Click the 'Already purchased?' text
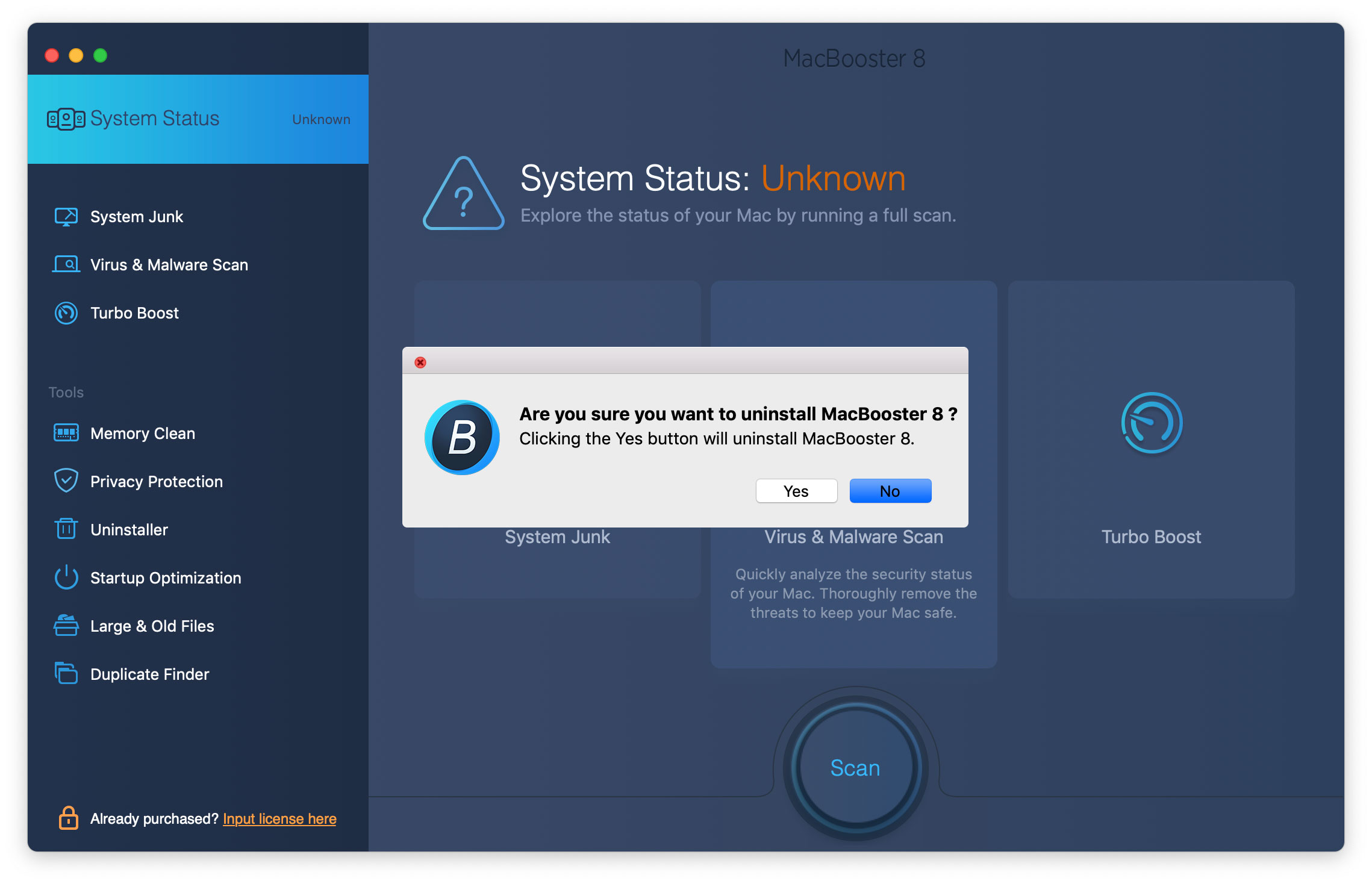This screenshot has height=884, width=1372. point(154,819)
